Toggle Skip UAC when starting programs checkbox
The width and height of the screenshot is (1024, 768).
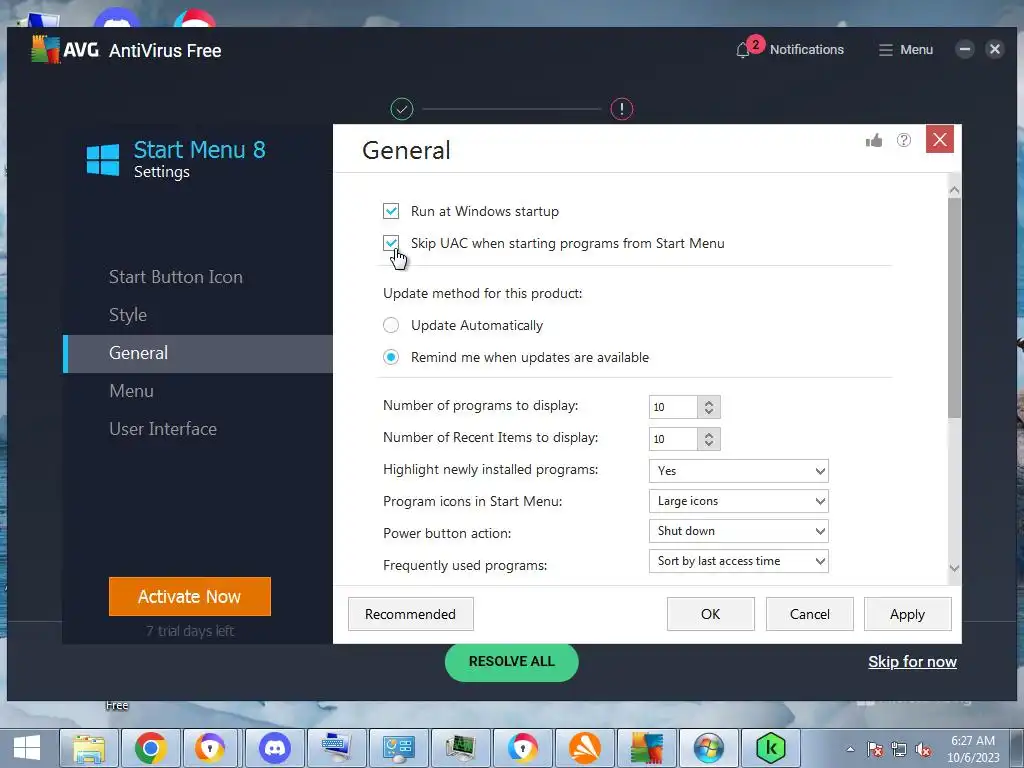point(391,243)
